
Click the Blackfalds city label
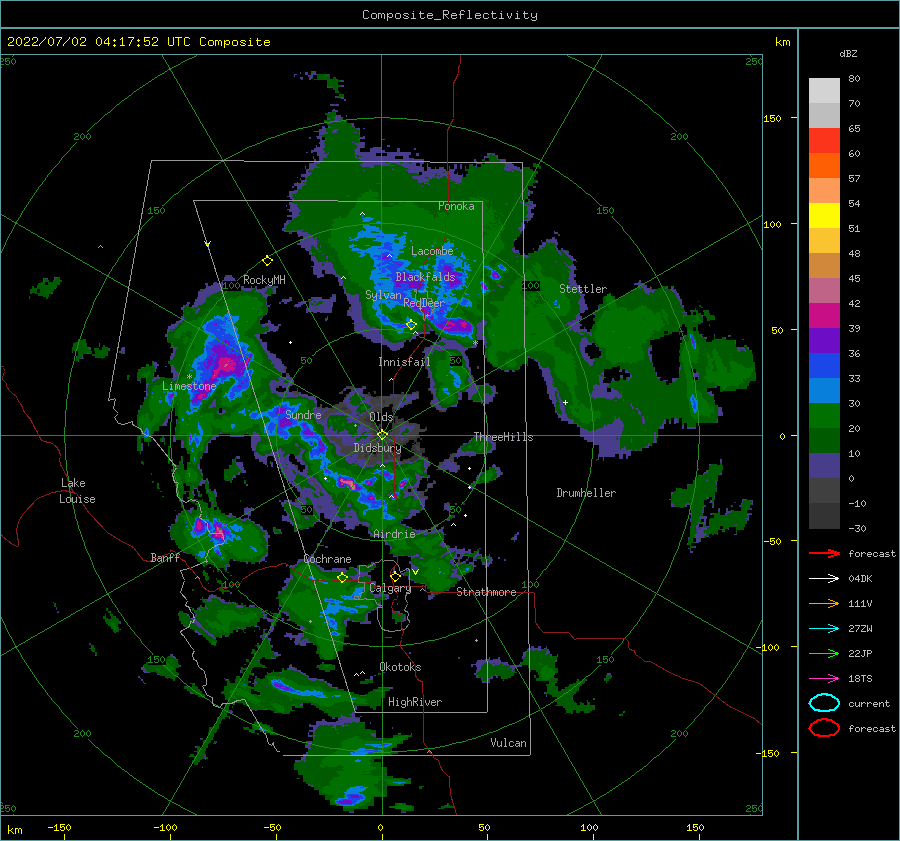tap(425, 277)
